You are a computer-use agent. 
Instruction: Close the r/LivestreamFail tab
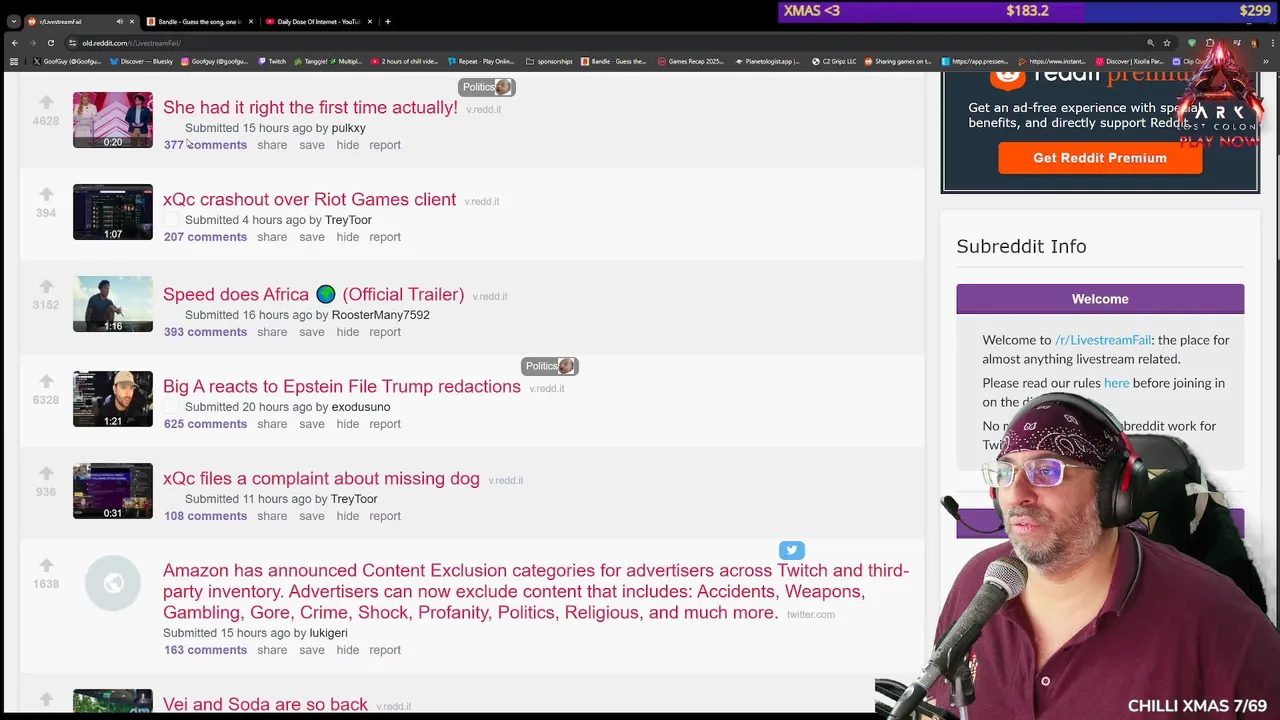point(131,21)
